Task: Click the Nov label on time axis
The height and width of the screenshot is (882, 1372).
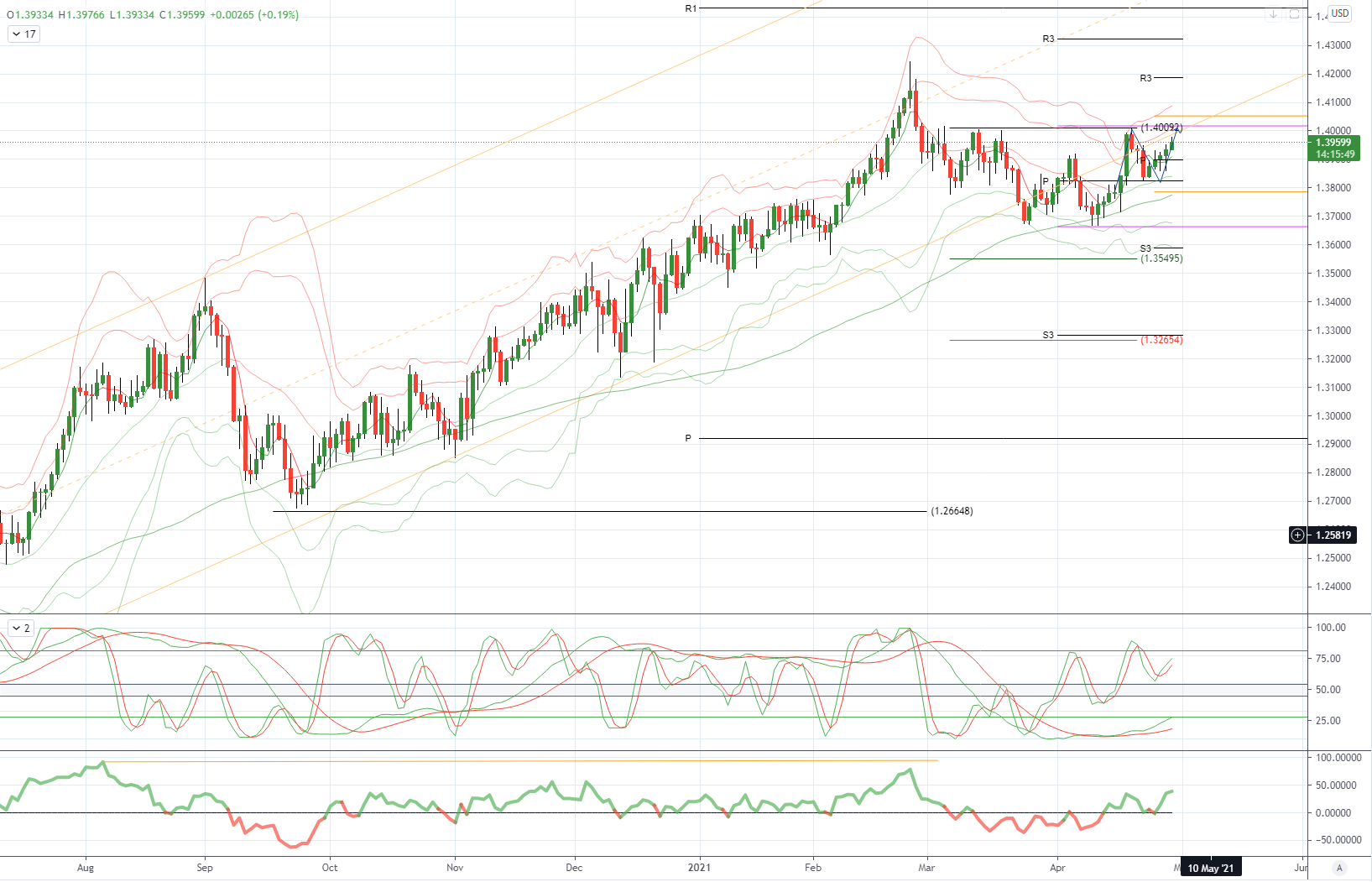Action: tap(455, 868)
